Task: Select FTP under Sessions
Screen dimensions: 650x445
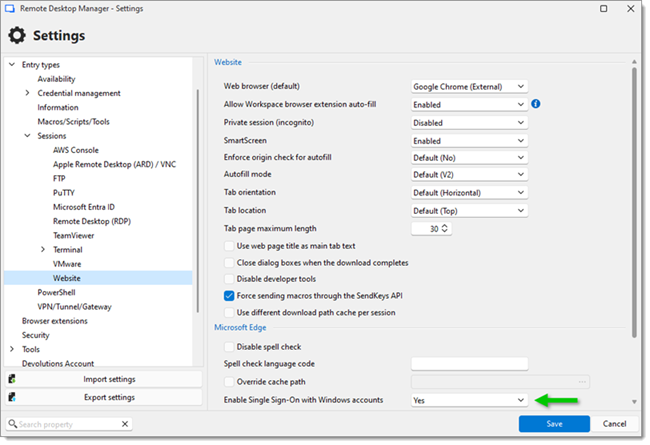Action: pos(59,178)
